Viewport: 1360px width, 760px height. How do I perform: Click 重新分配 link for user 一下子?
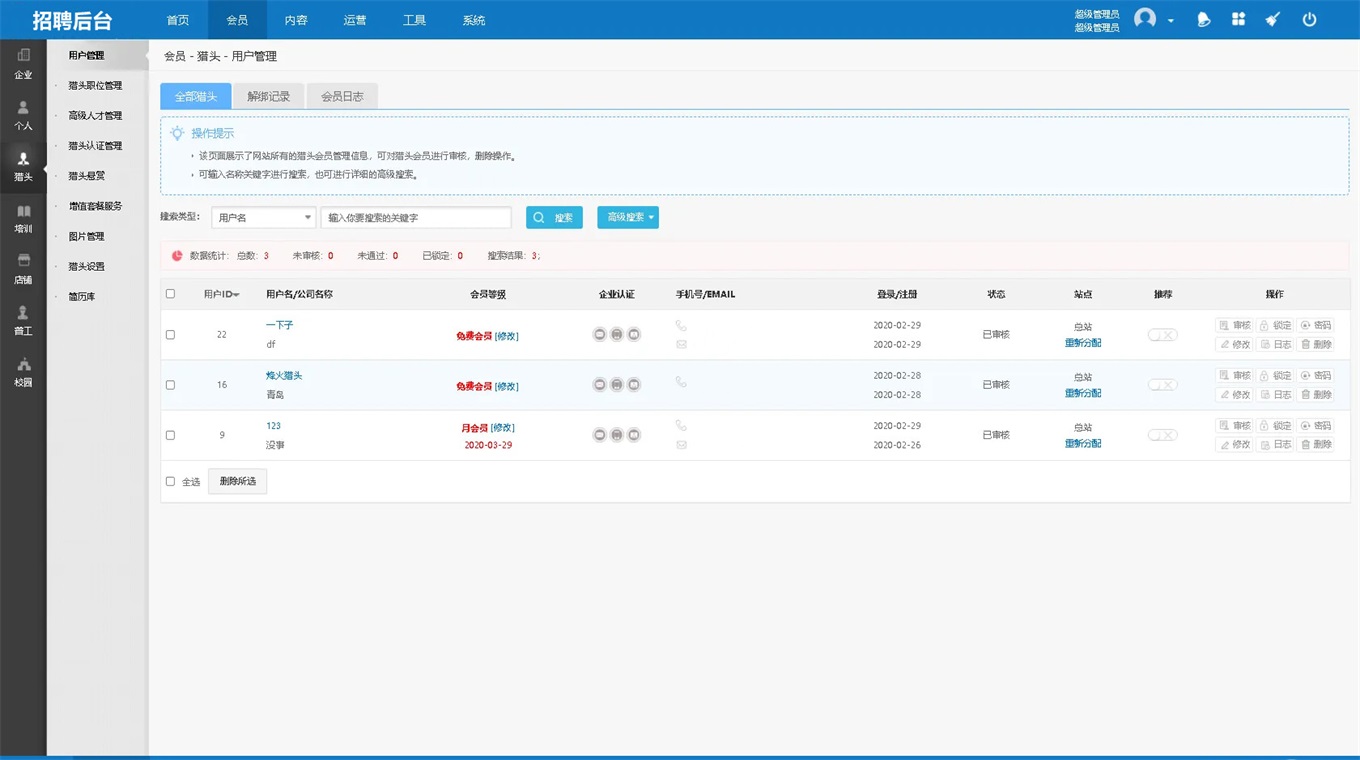(x=1083, y=343)
